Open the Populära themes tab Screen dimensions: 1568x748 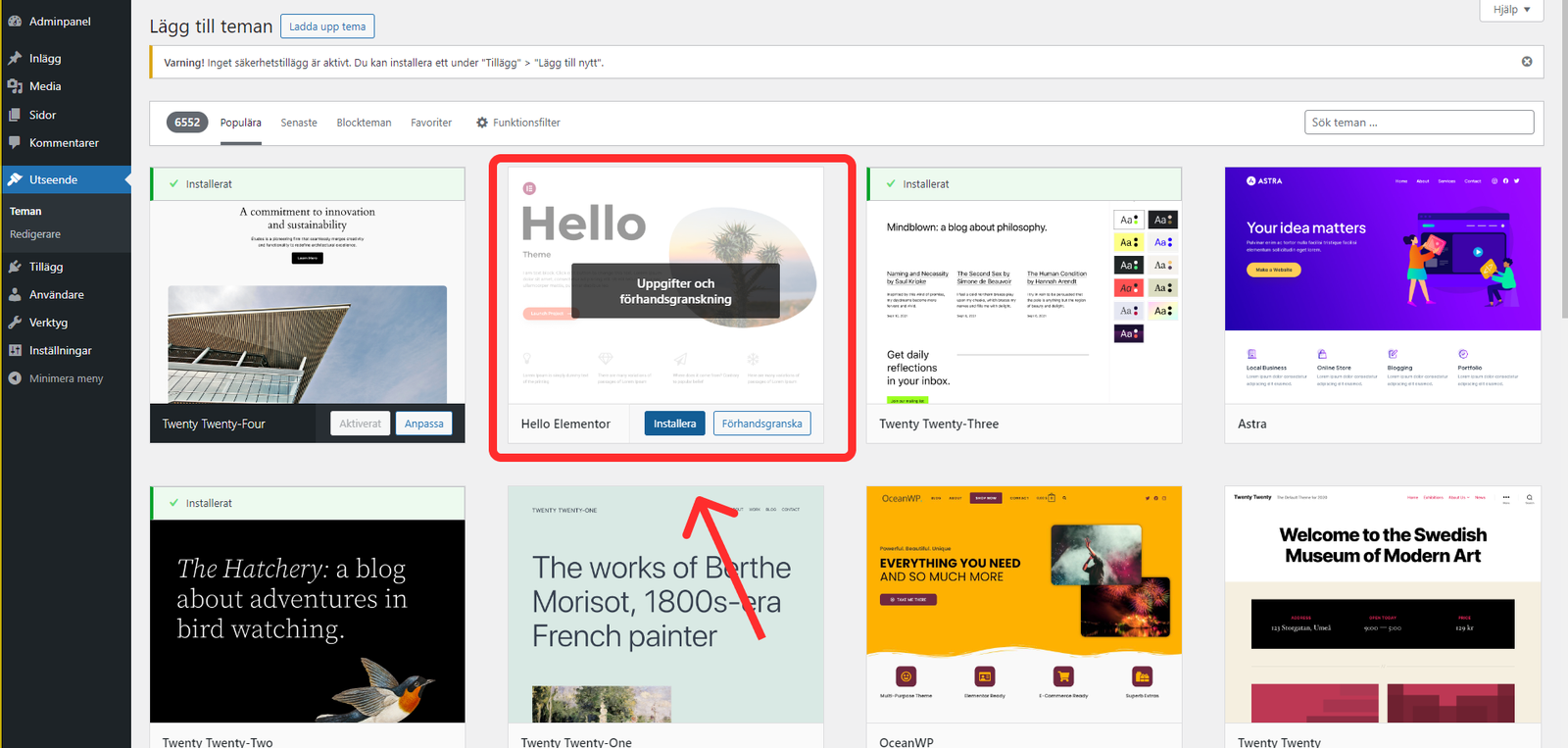(241, 123)
